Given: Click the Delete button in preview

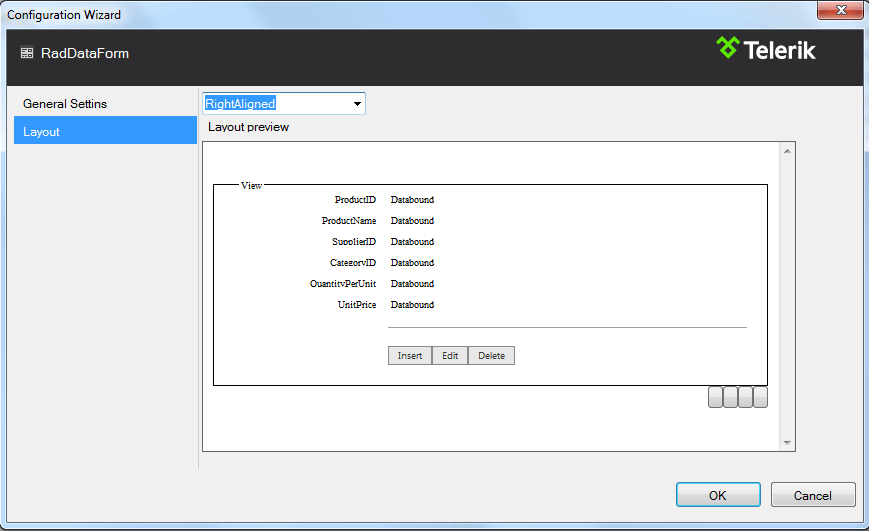Looking at the screenshot, I should tap(492, 356).
